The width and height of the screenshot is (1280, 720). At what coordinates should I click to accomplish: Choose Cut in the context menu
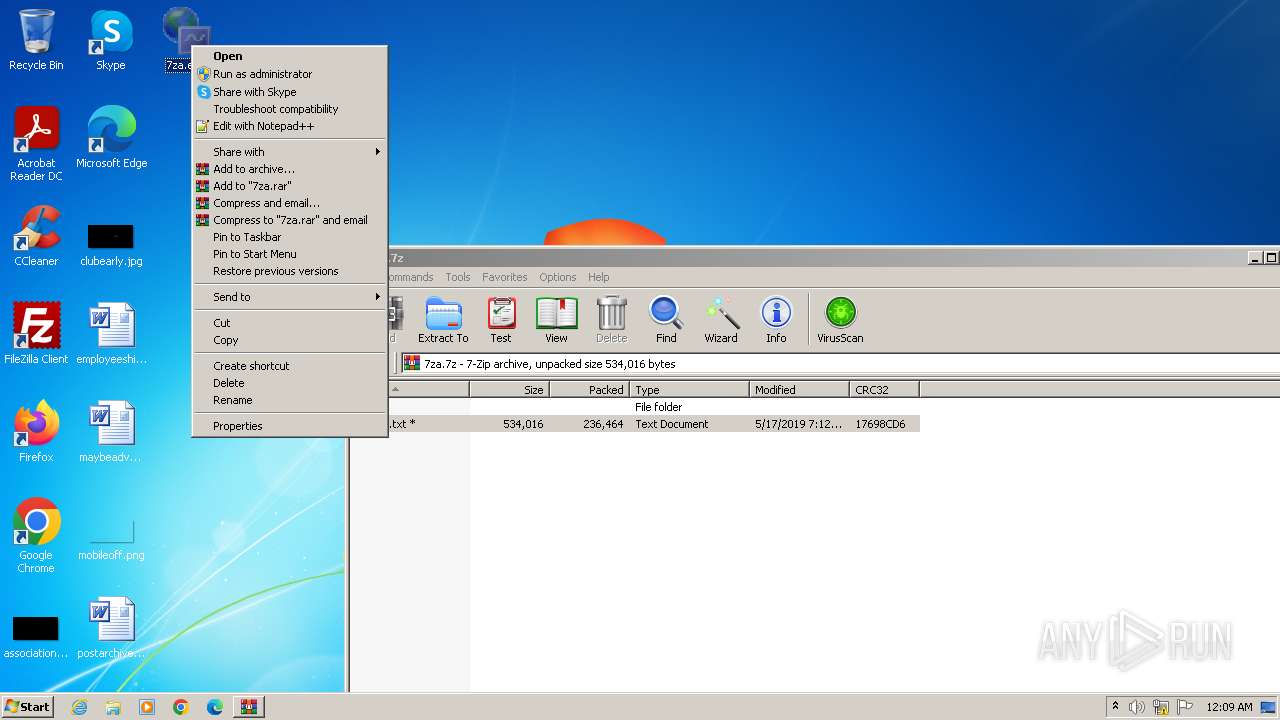pyautogui.click(x=289, y=323)
